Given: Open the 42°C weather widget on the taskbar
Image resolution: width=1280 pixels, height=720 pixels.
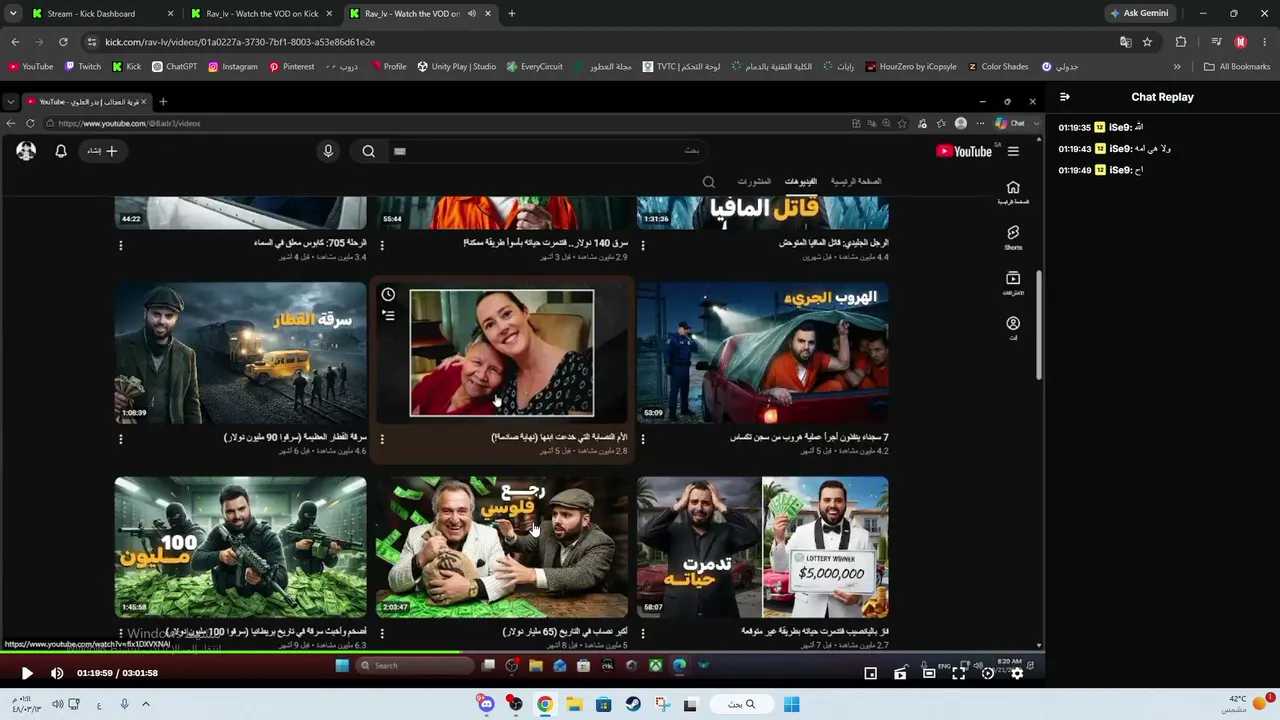Looking at the screenshot, I should [x=1250, y=704].
